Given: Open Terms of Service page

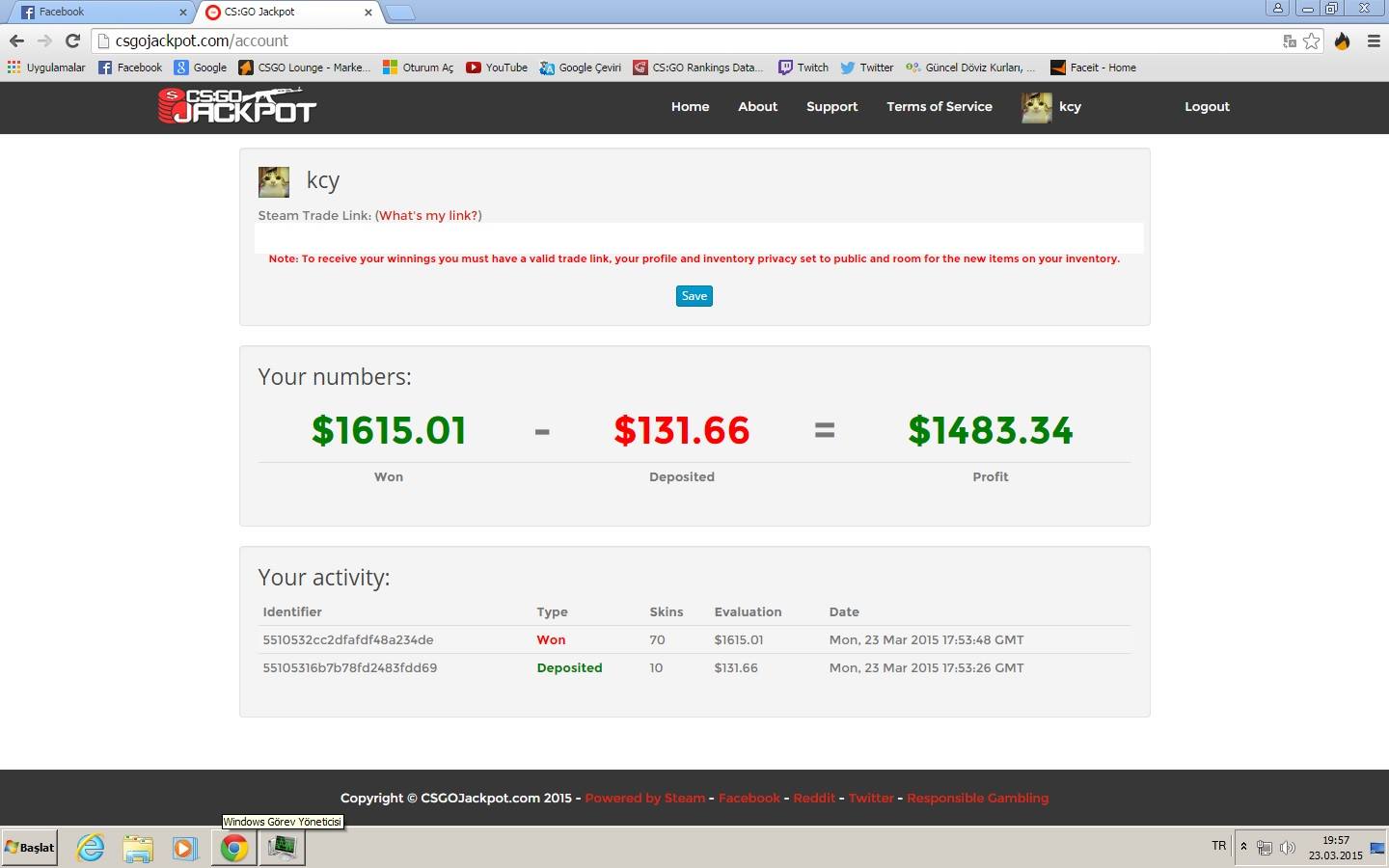Looking at the screenshot, I should (940, 107).
